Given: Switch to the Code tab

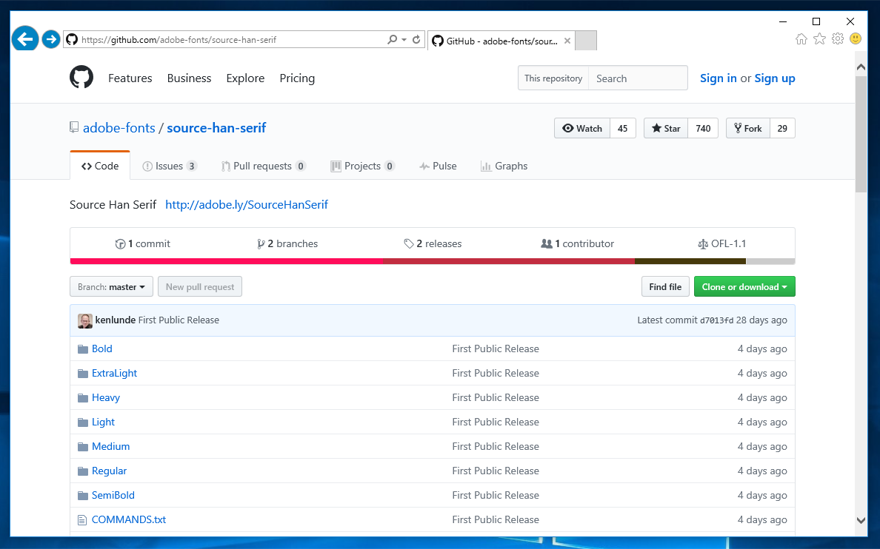Looking at the screenshot, I should 100,166.
